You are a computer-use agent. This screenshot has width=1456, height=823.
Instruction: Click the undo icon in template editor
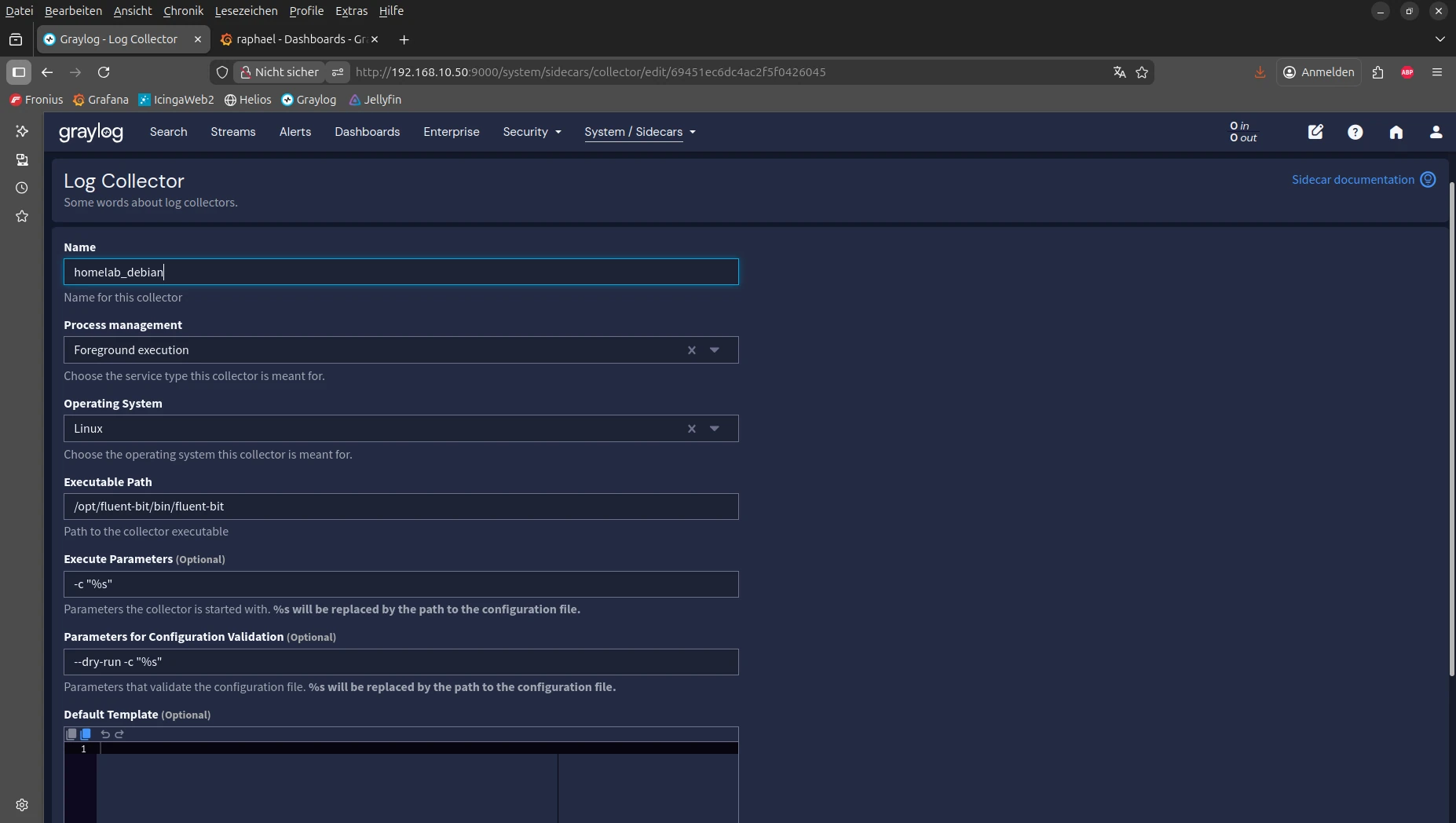tap(104, 734)
